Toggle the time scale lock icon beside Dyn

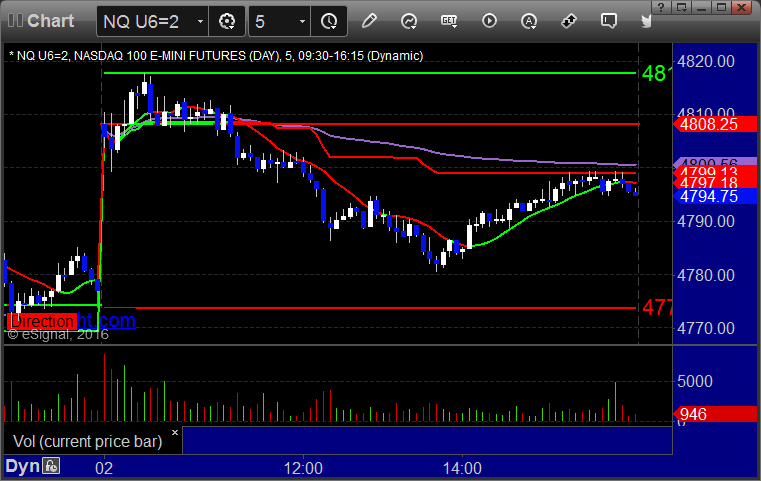[x=51, y=466]
